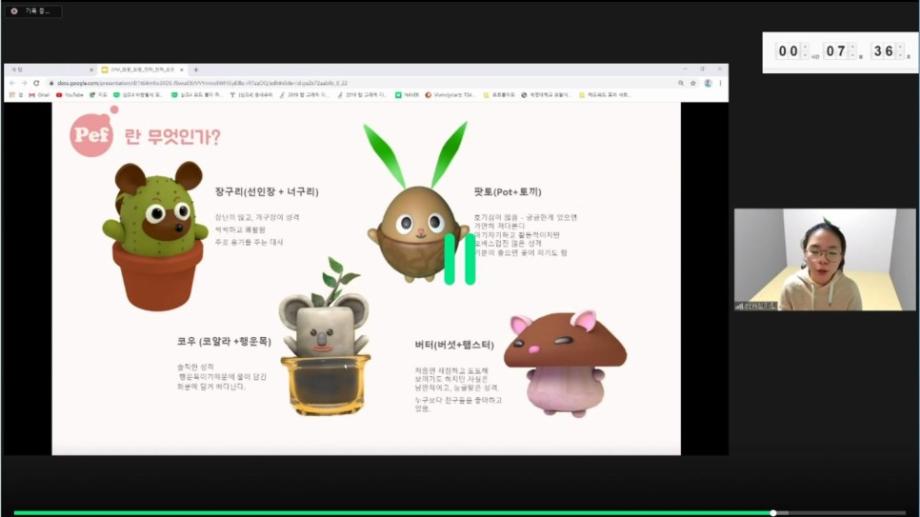
Task: Click the browser back arrow
Action: pyautogui.click(x=10, y=83)
